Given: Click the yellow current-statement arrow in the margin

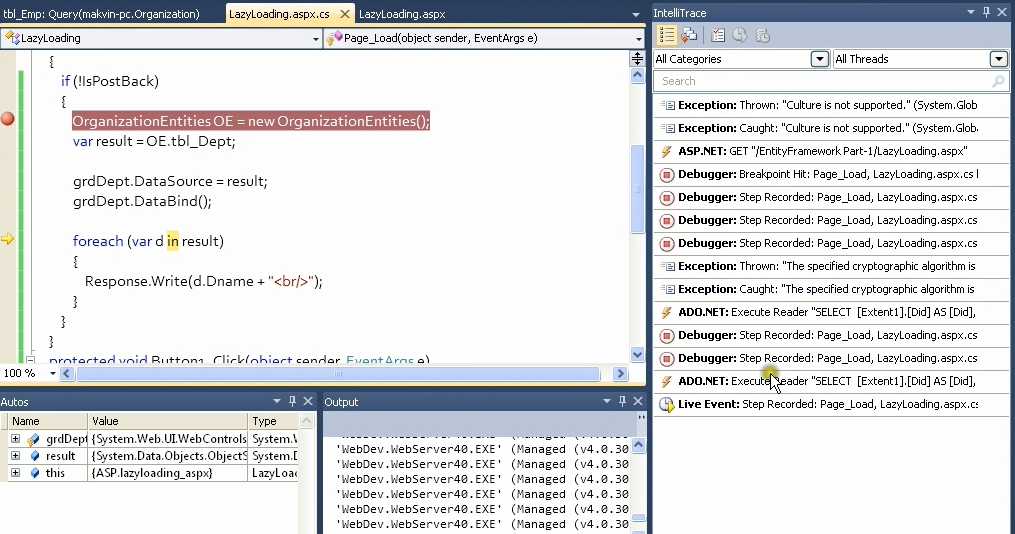Looking at the screenshot, I should coord(8,239).
